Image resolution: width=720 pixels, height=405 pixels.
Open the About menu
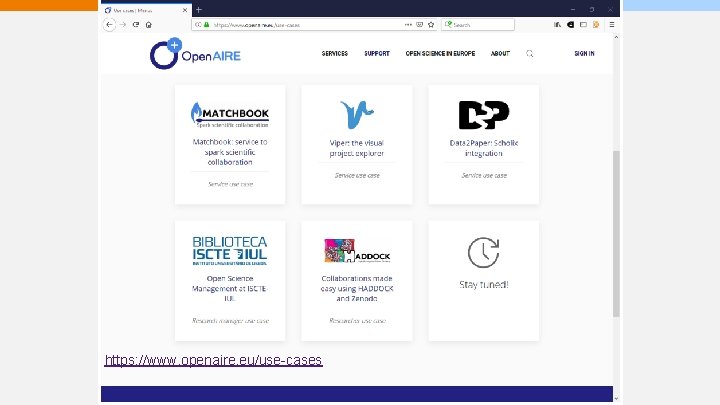click(x=501, y=54)
